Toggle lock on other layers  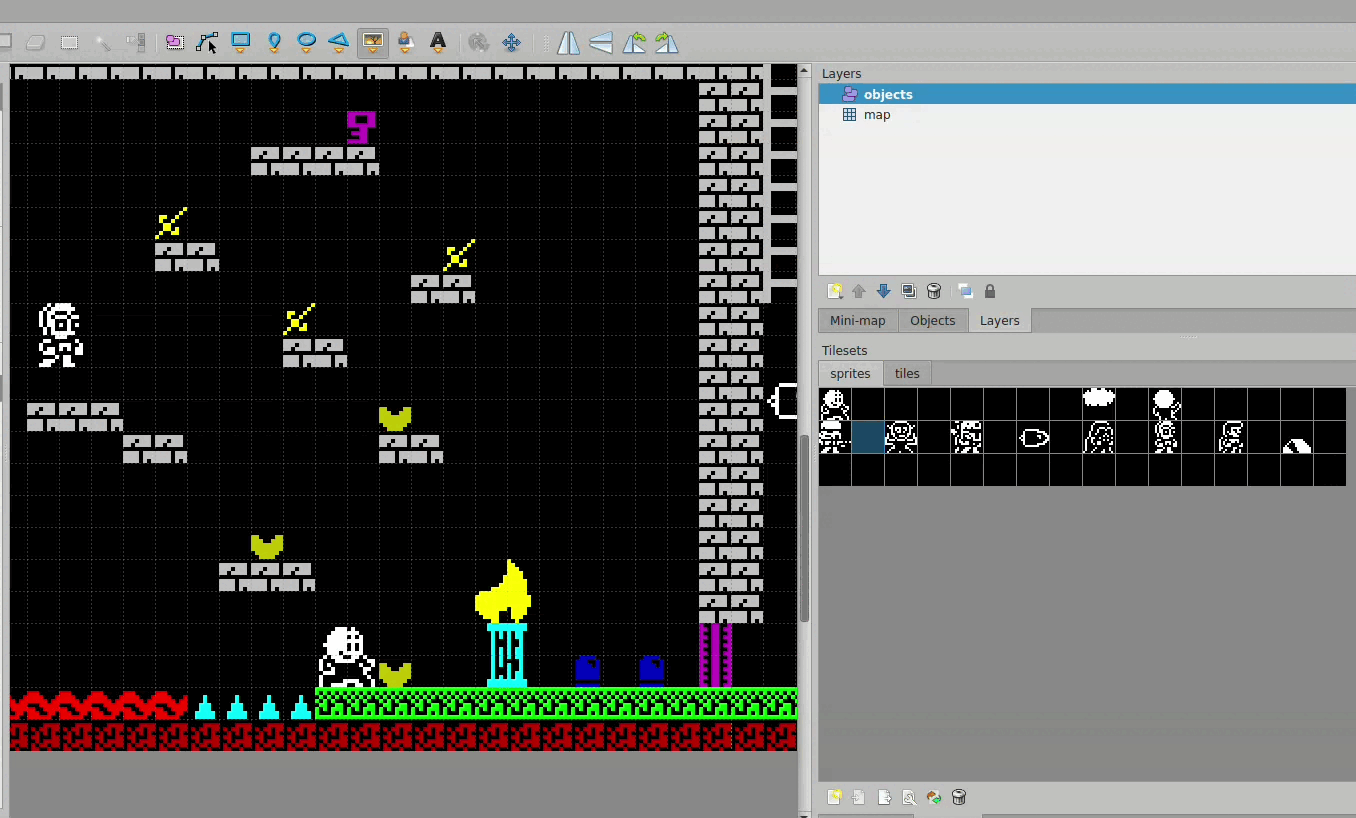990,291
